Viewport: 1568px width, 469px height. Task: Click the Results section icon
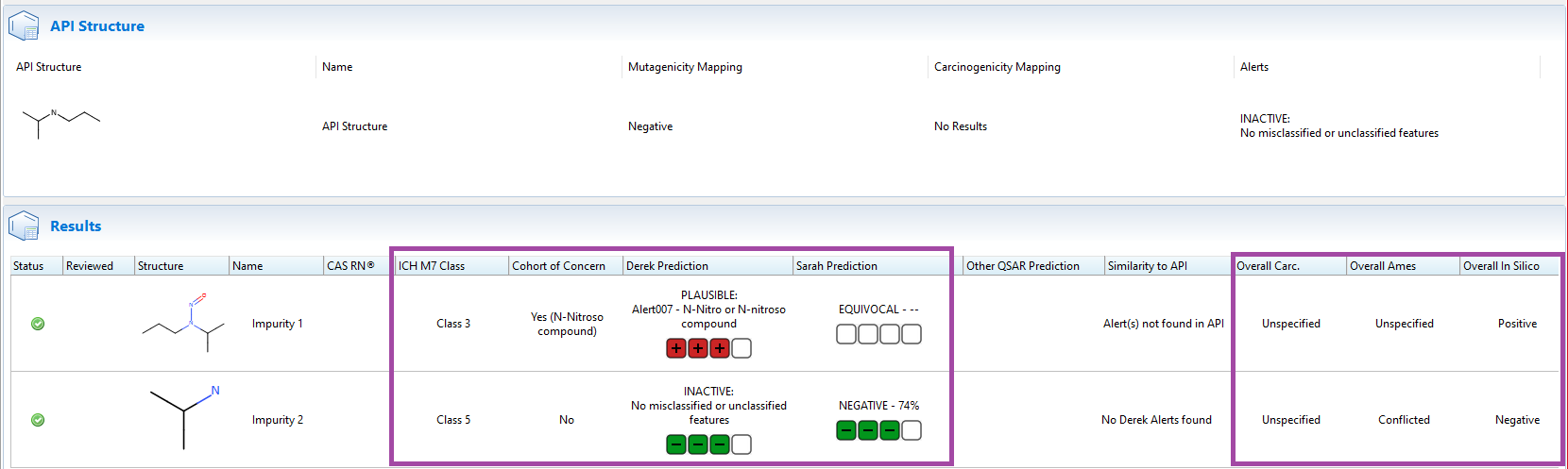tap(24, 226)
